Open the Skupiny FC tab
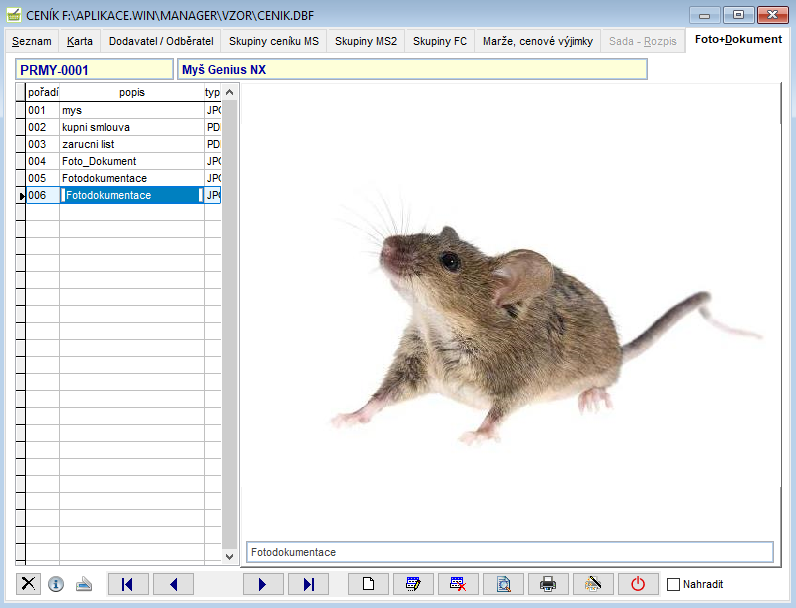 tap(440, 41)
